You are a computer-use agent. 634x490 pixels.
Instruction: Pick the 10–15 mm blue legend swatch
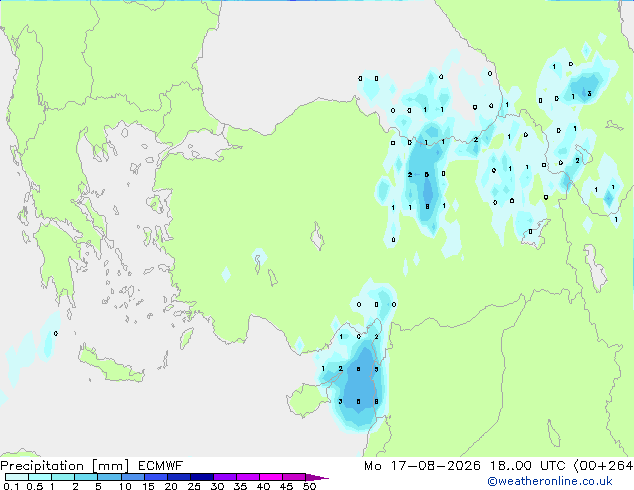pyautogui.click(x=132, y=477)
